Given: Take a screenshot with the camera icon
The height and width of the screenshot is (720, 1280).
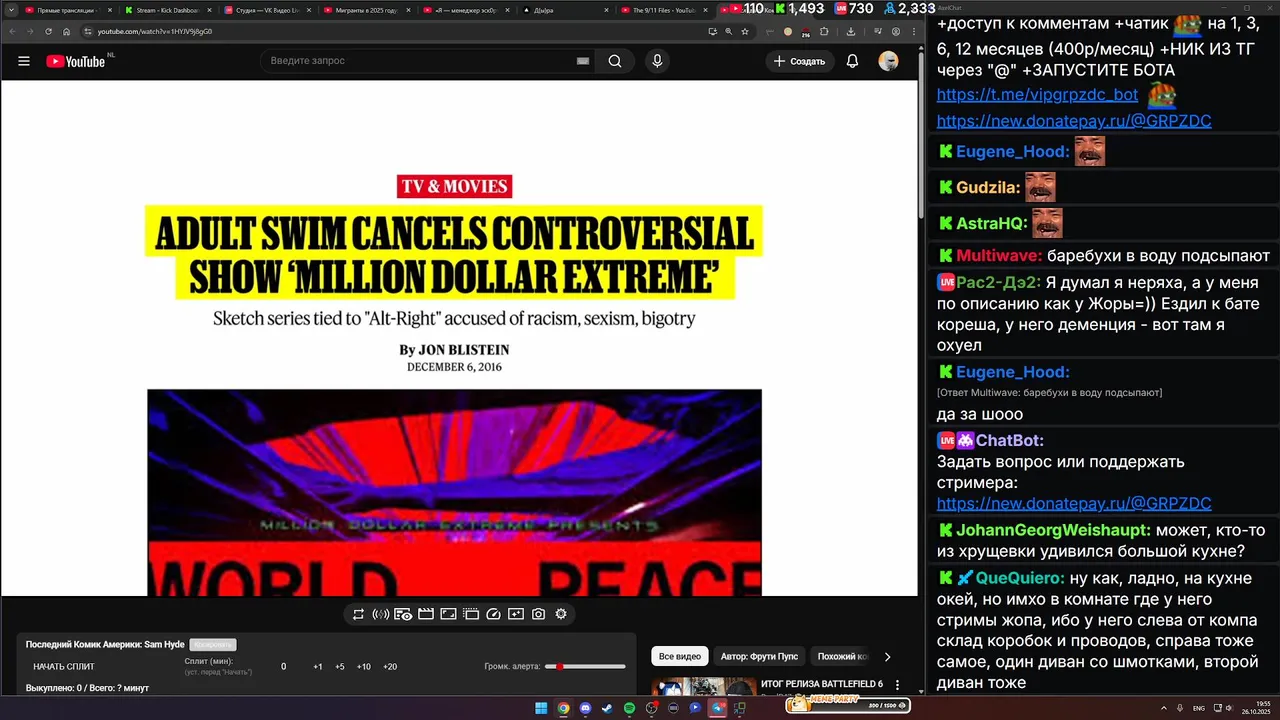Looking at the screenshot, I should [x=538, y=614].
